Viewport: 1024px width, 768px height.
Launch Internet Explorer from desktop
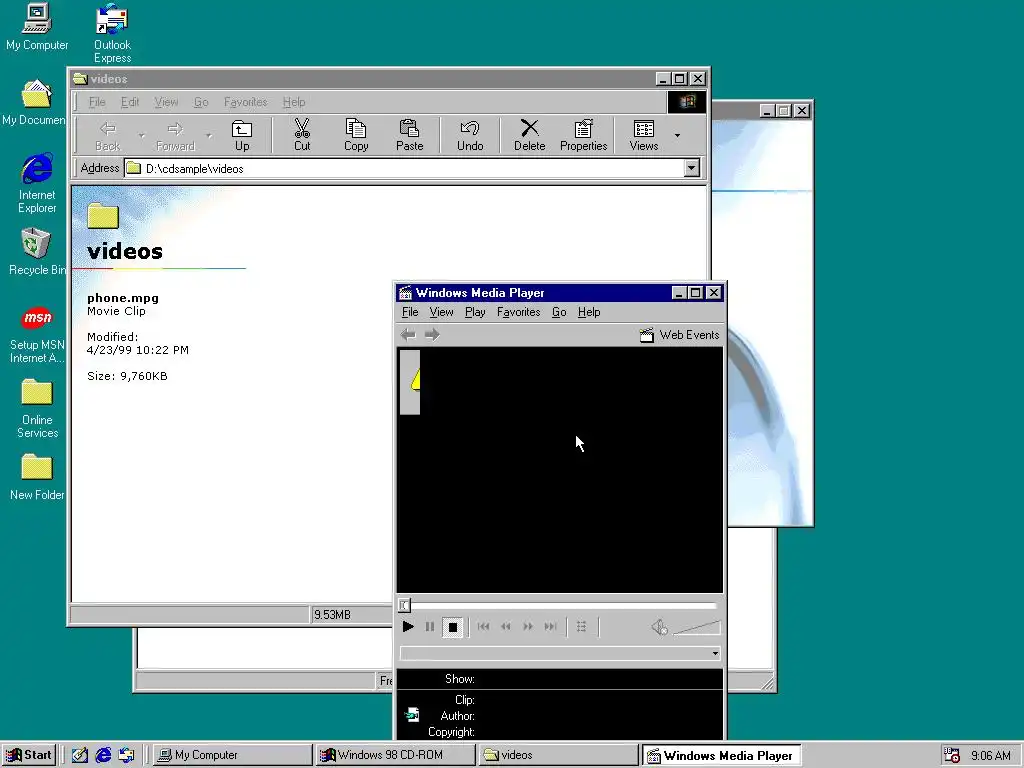pyautogui.click(x=37, y=184)
